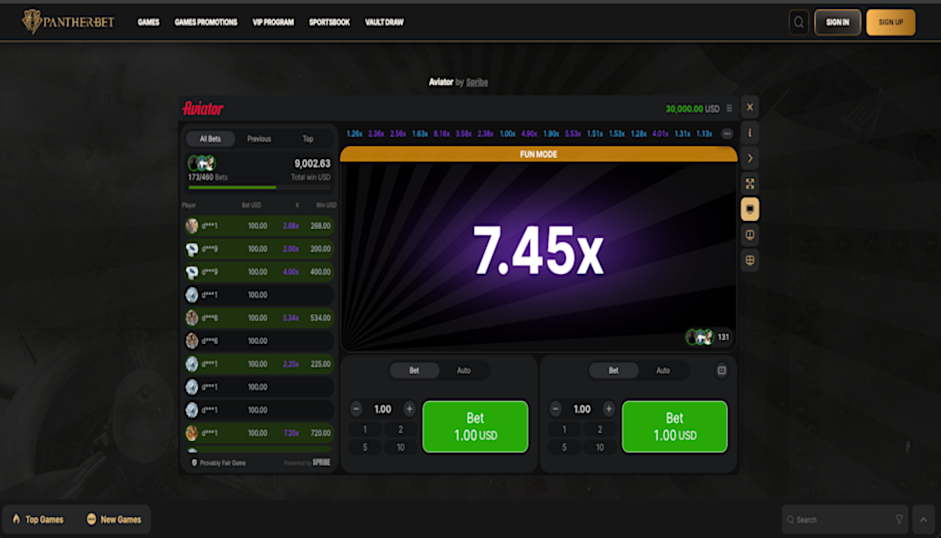Click the up chevron at bottom right
Screen dimensions: 941x538
[x=924, y=519]
